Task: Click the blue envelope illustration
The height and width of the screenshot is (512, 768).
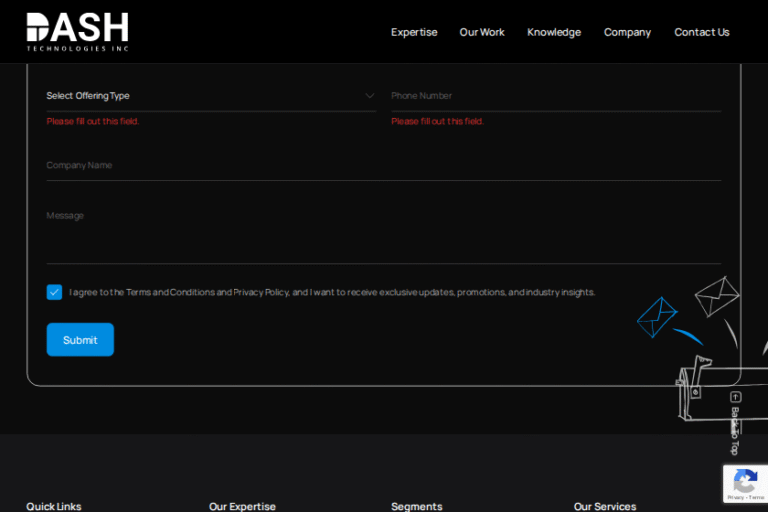Action: 657,316
